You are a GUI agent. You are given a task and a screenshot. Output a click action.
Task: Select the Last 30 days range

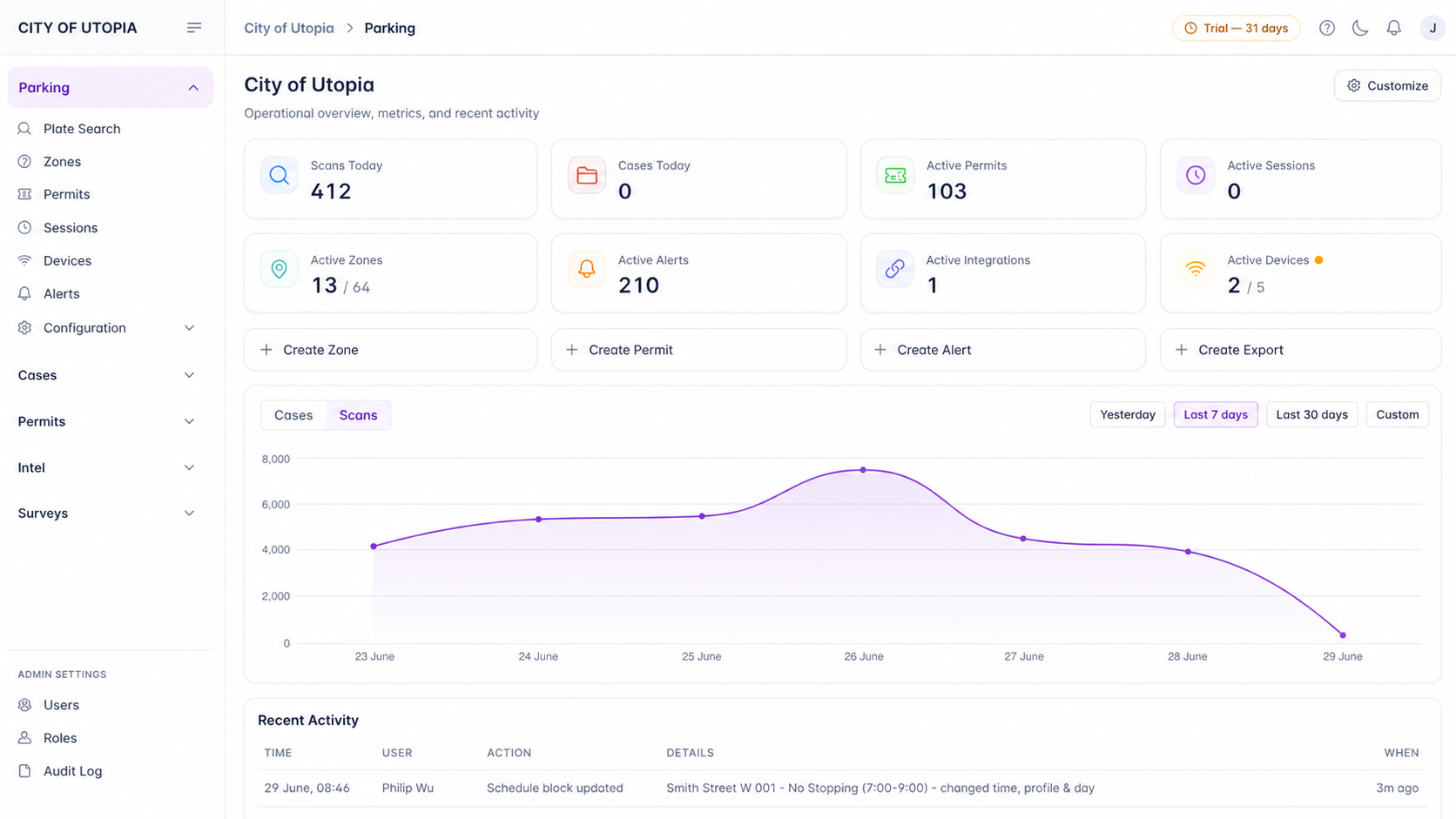pyautogui.click(x=1311, y=414)
